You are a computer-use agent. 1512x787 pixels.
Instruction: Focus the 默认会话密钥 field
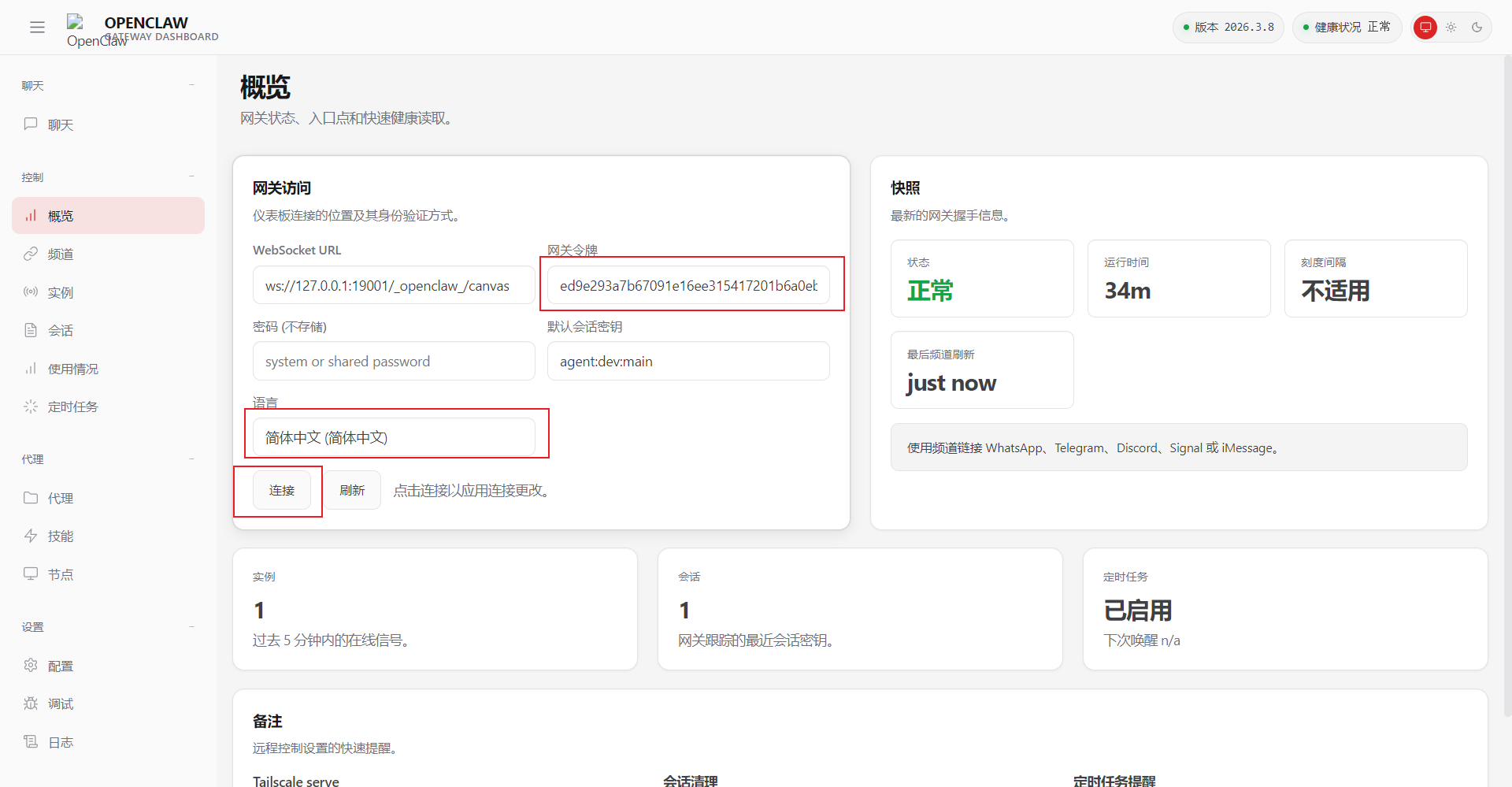point(688,361)
